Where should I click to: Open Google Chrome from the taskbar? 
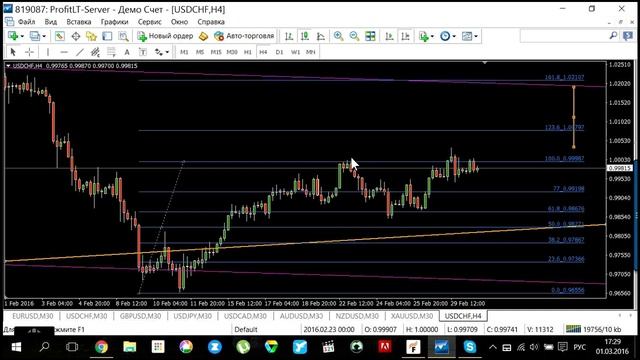tap(102, 347)
